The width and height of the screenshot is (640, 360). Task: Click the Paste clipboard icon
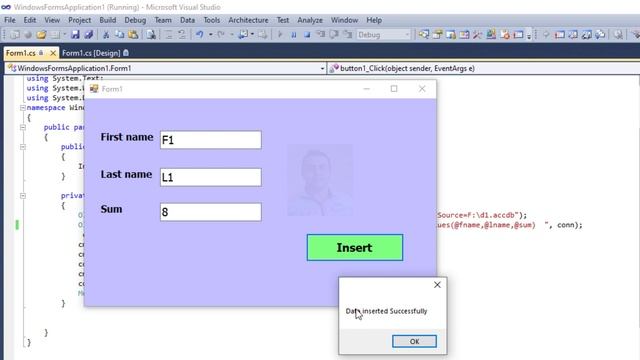[133, 35]
